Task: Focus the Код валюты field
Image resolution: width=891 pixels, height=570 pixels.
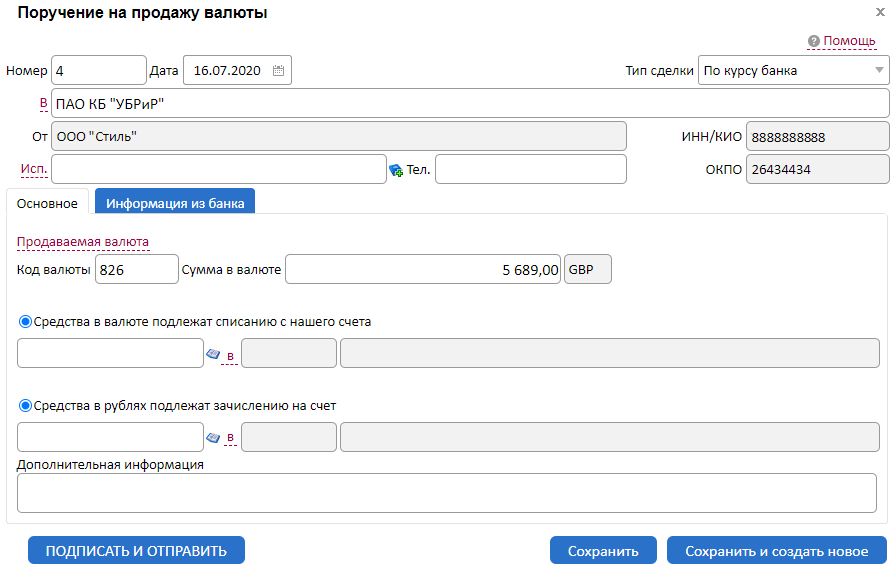Action: pos(136,270)
